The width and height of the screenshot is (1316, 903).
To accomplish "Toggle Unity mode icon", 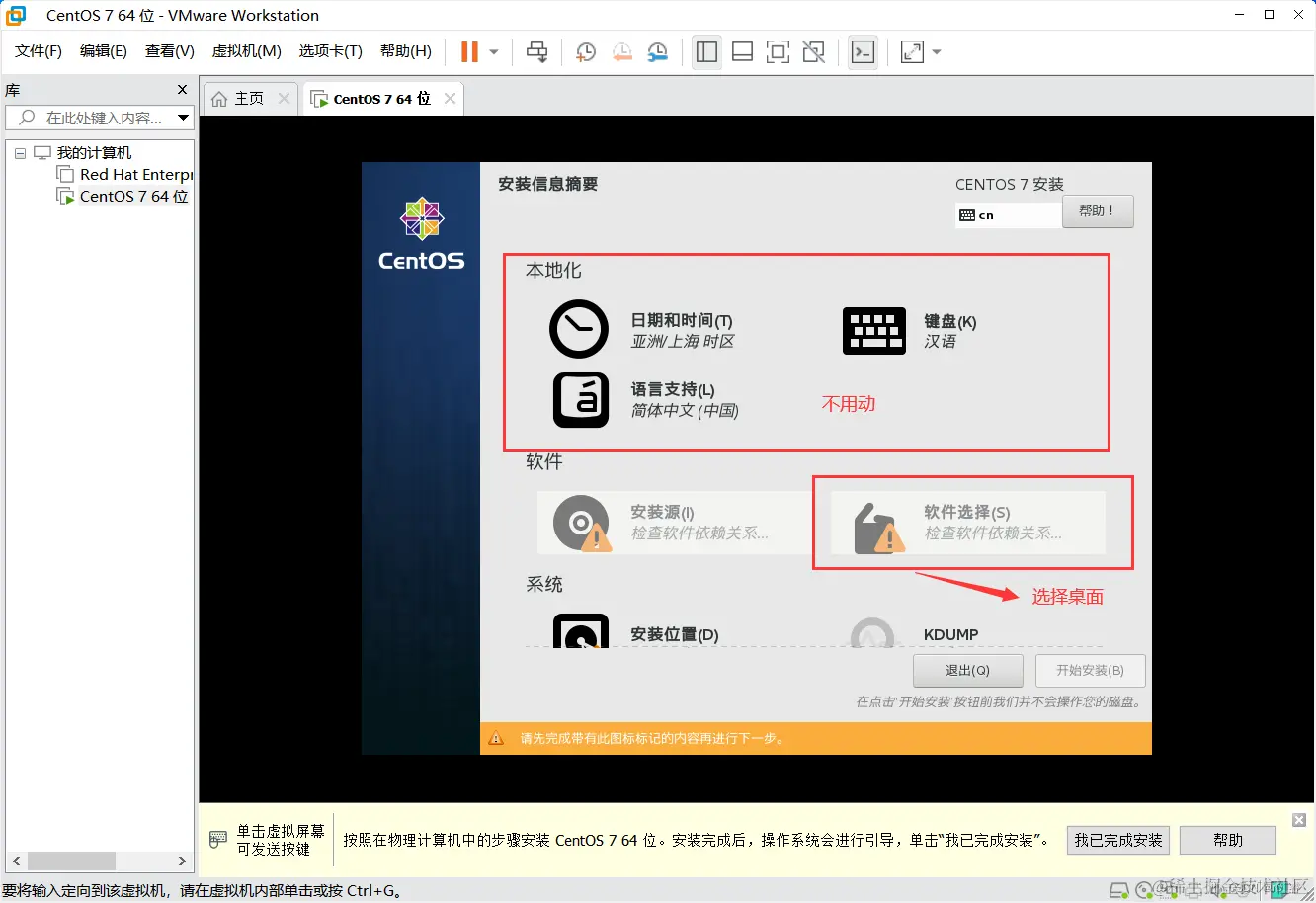I will [813, 52].
